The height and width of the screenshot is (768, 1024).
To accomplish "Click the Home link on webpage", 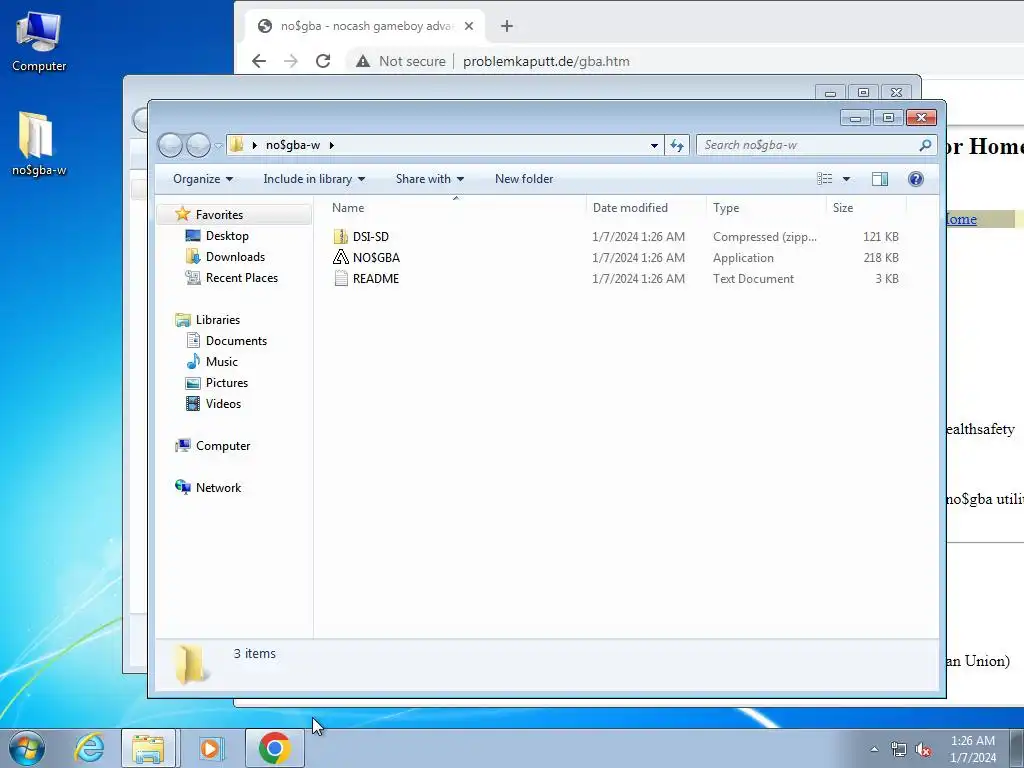I will [x=961, y=219].
